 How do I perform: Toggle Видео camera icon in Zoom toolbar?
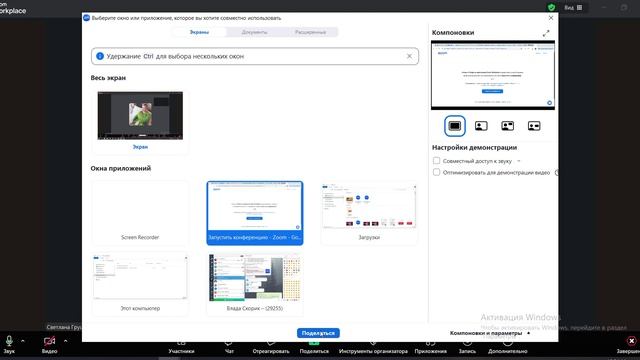coord(49,341)
